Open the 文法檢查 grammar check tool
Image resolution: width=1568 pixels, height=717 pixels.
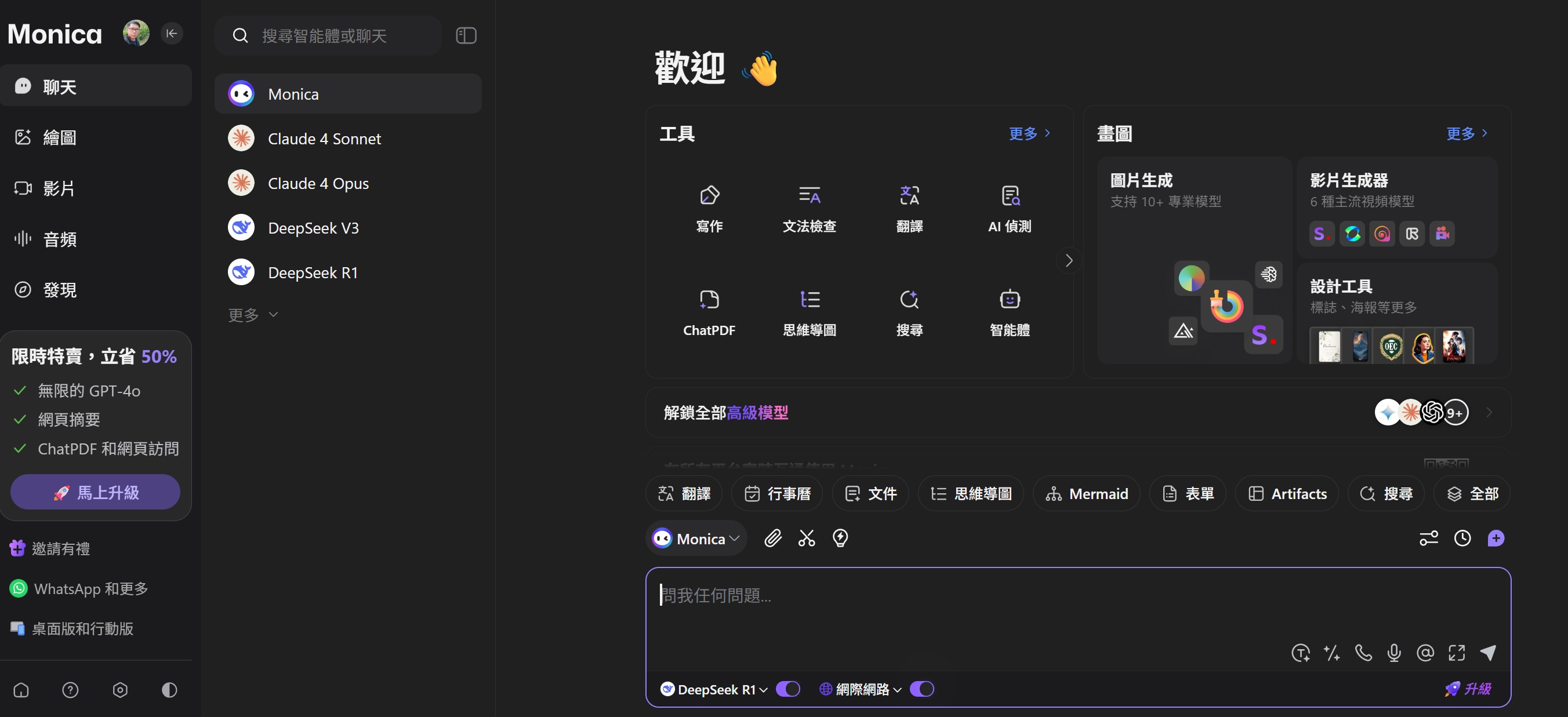[809, 209]
